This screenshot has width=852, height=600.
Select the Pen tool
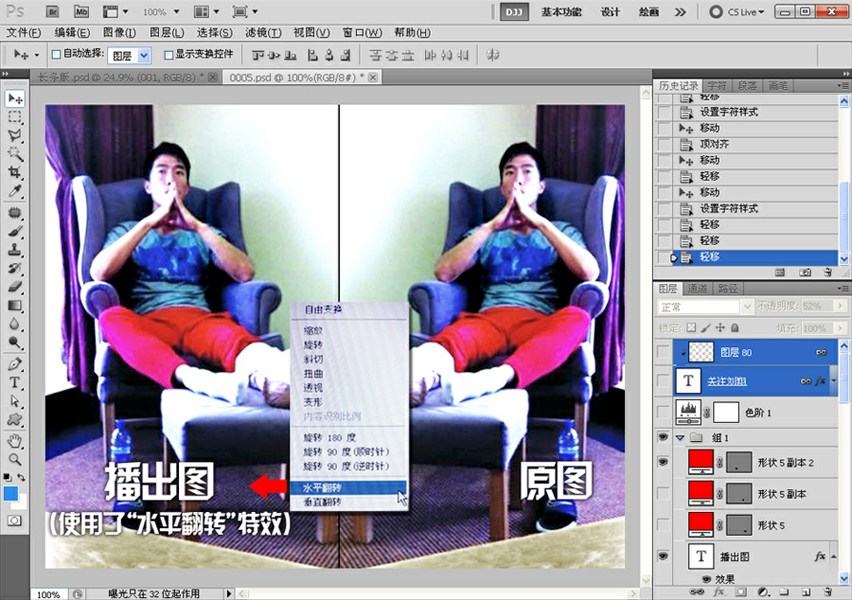click(15, 364)
